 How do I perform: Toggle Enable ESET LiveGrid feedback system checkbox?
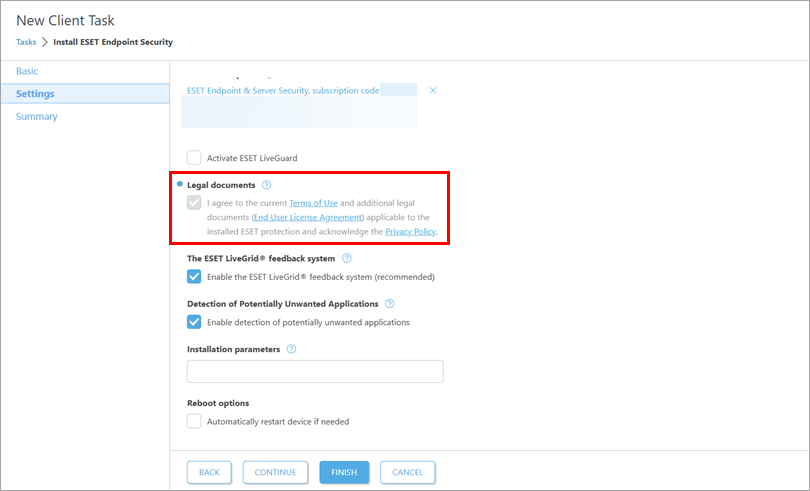(x=194, y=277)
